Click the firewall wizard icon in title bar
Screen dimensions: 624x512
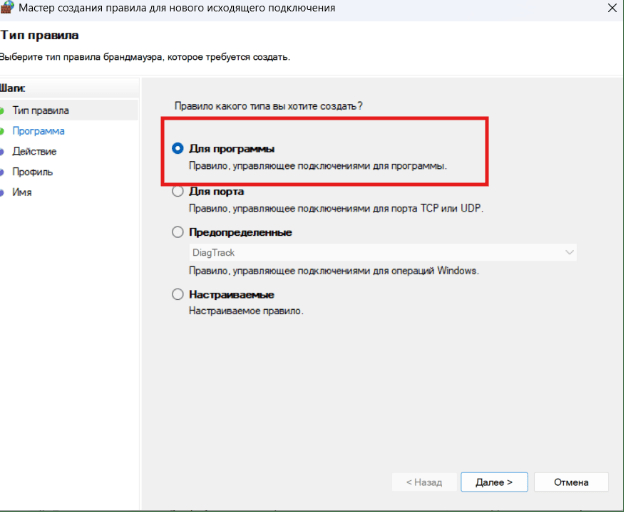point(7,8)
